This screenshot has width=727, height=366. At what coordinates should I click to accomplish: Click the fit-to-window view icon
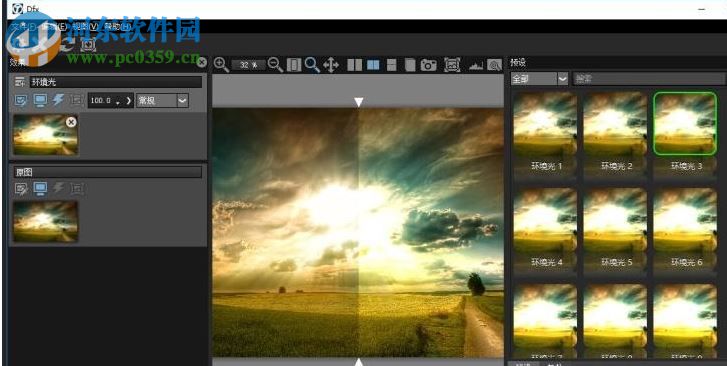tap(293, 65)
